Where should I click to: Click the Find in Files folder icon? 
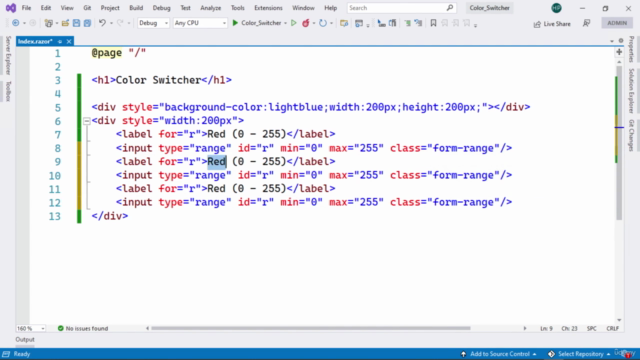point(344,23)
